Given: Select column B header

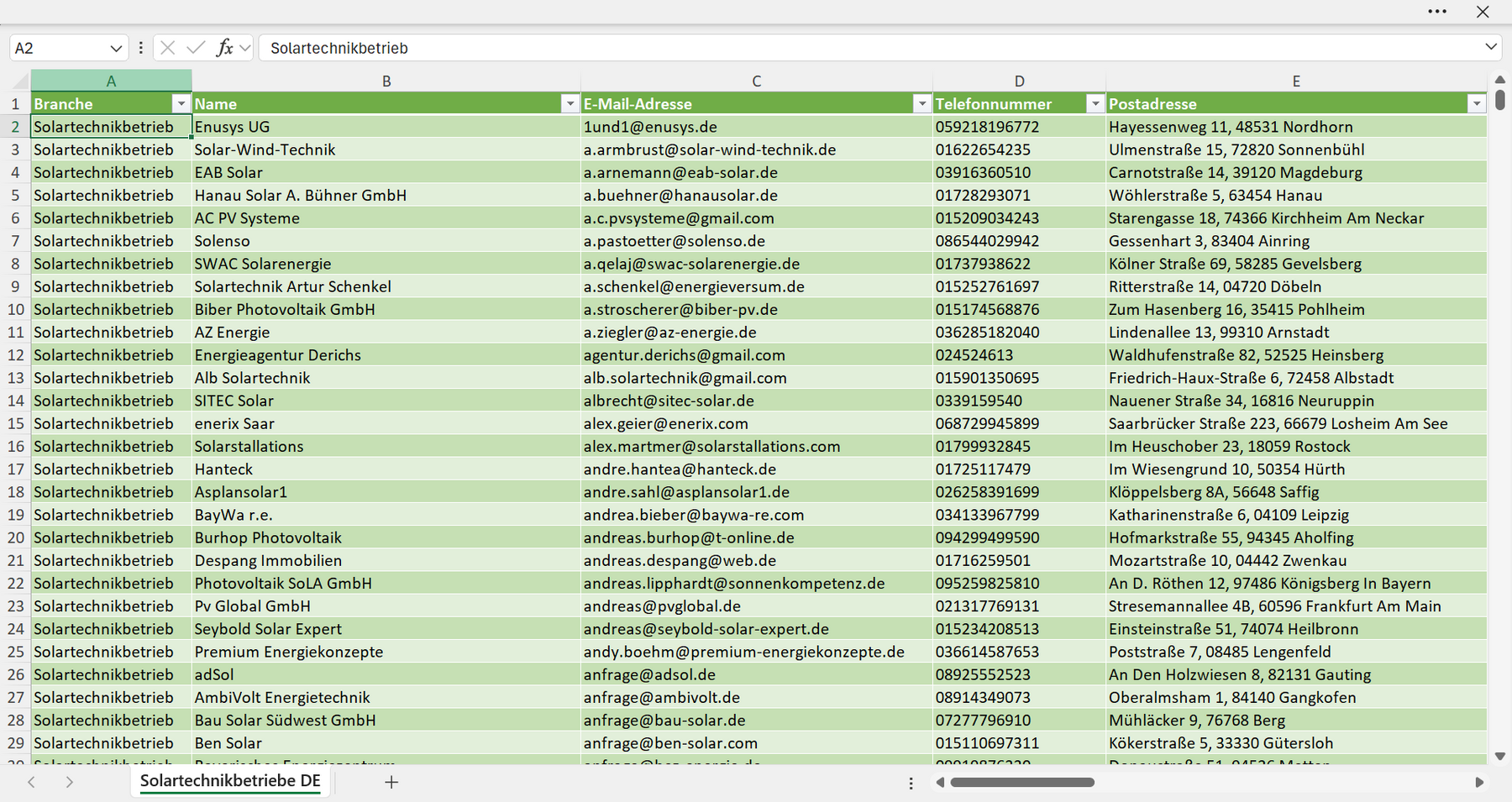Looking at the screenshot, I should pos(386,81).
